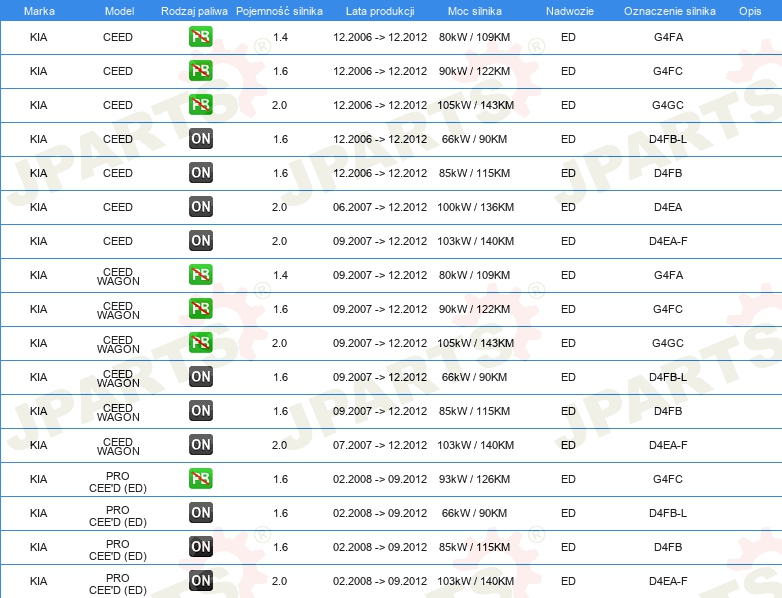Click ON diesel icon in CEED WAGON D4FB-L row

click(x=200, y=377)
